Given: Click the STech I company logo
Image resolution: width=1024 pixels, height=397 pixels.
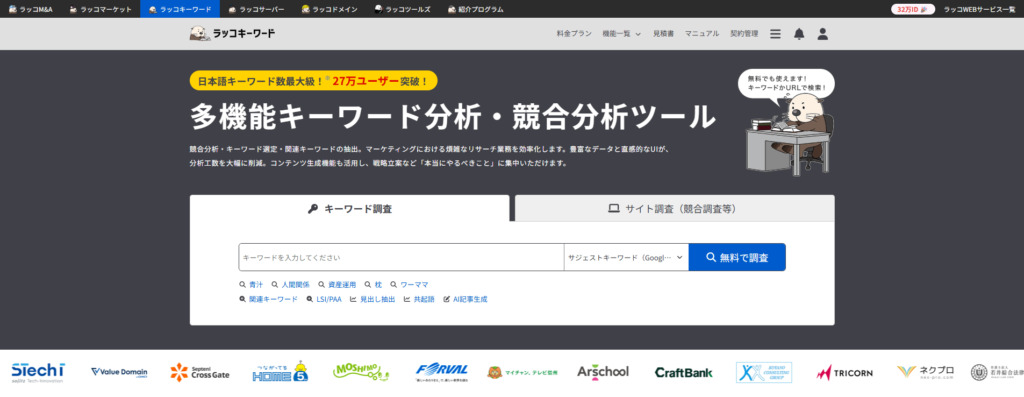Looking at the screenshot, I should pos(38,372).
